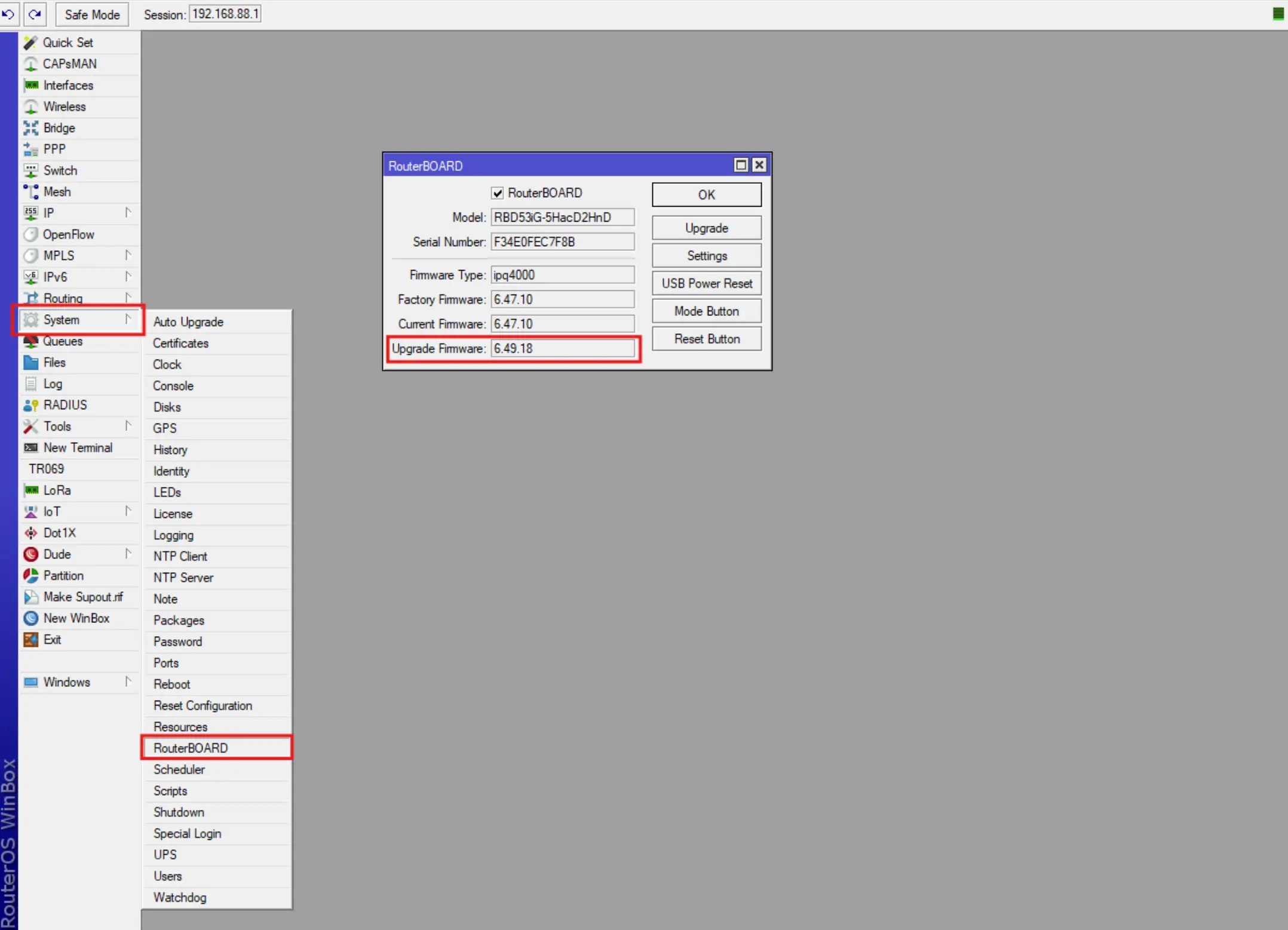Click the Settings button

[x=707, y=256]
